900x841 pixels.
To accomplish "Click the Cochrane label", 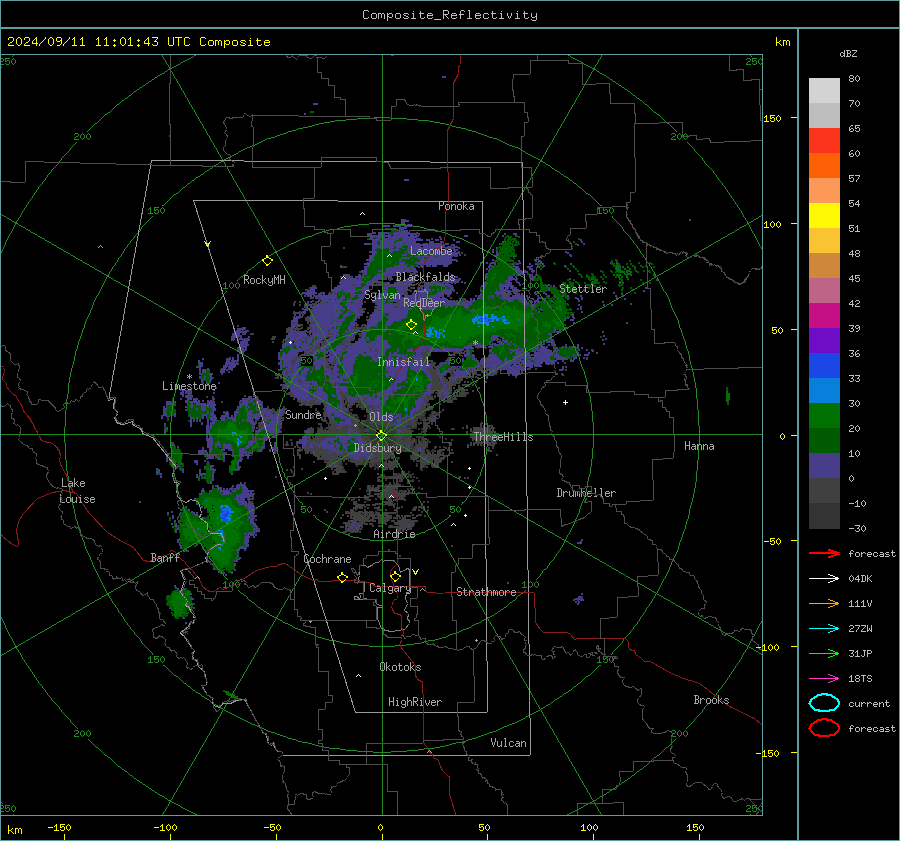I will tap(327, 559).
